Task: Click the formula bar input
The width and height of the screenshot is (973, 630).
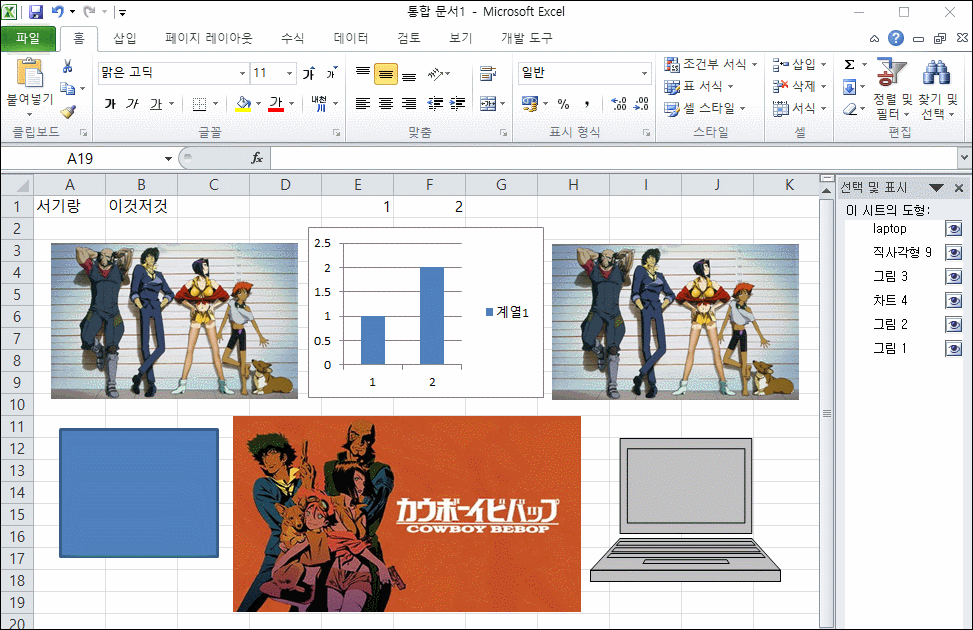Action: coord(614,159)
